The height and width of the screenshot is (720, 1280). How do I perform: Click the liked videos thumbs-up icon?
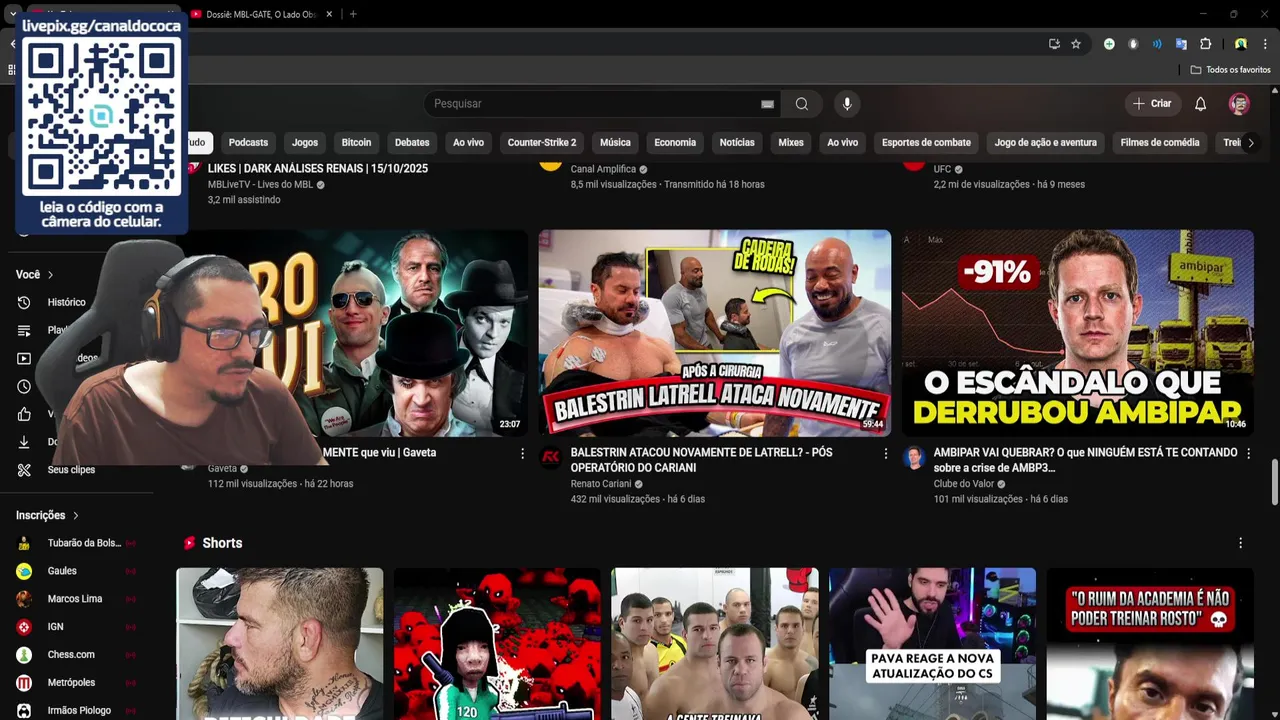coord(24,414)
